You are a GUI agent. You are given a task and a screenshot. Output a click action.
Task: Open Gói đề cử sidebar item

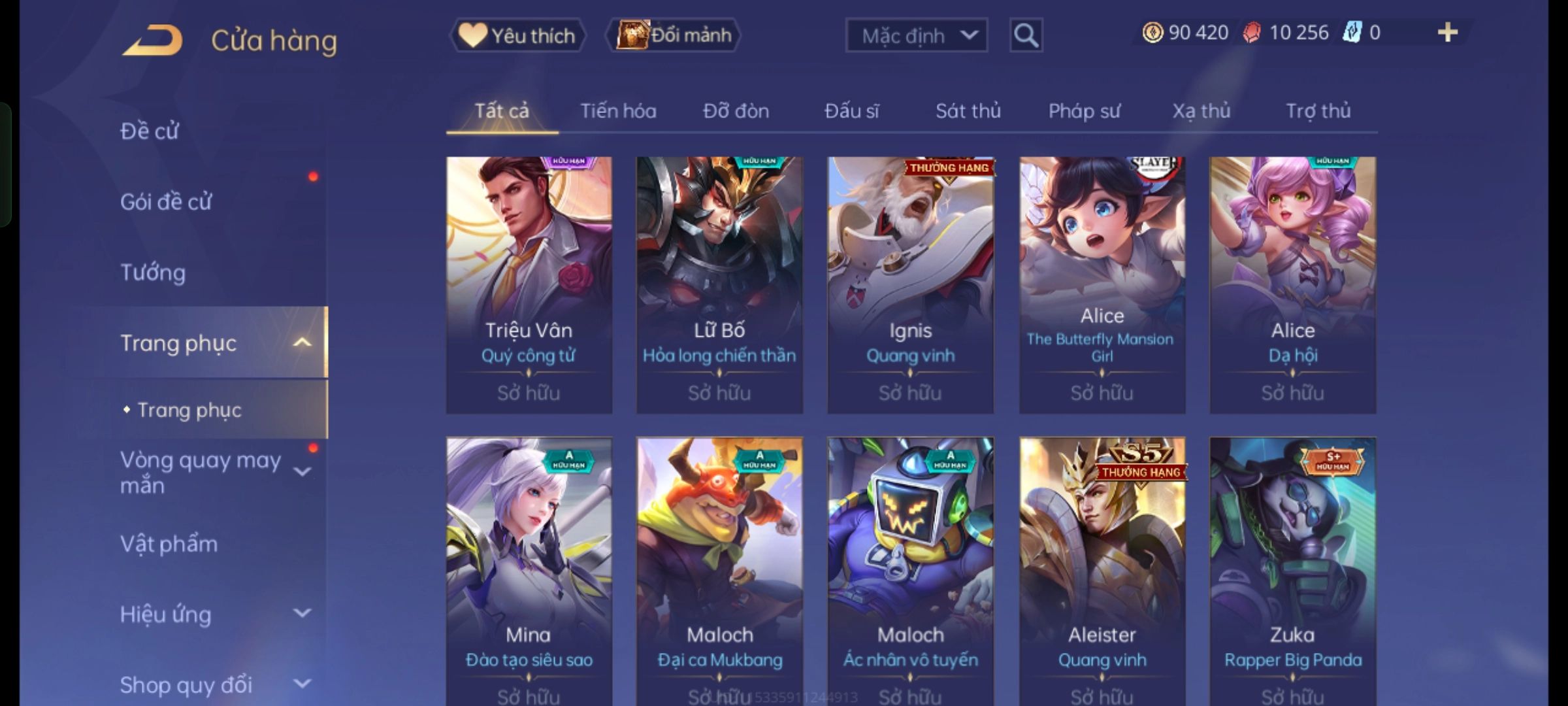[x=166, y=202]
